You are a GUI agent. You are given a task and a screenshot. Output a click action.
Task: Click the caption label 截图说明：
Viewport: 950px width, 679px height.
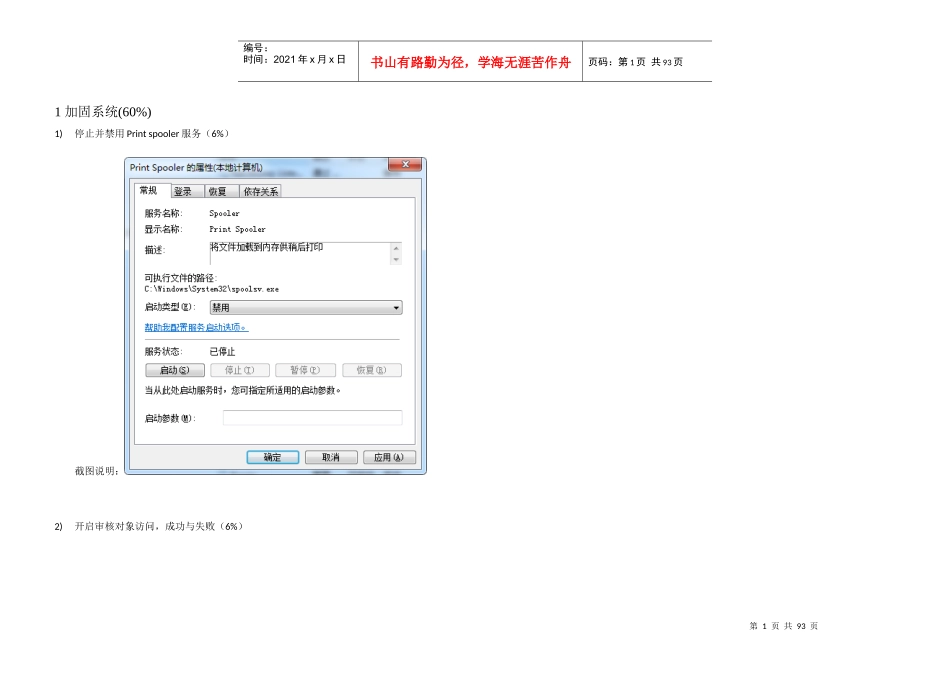pos(97,471)
